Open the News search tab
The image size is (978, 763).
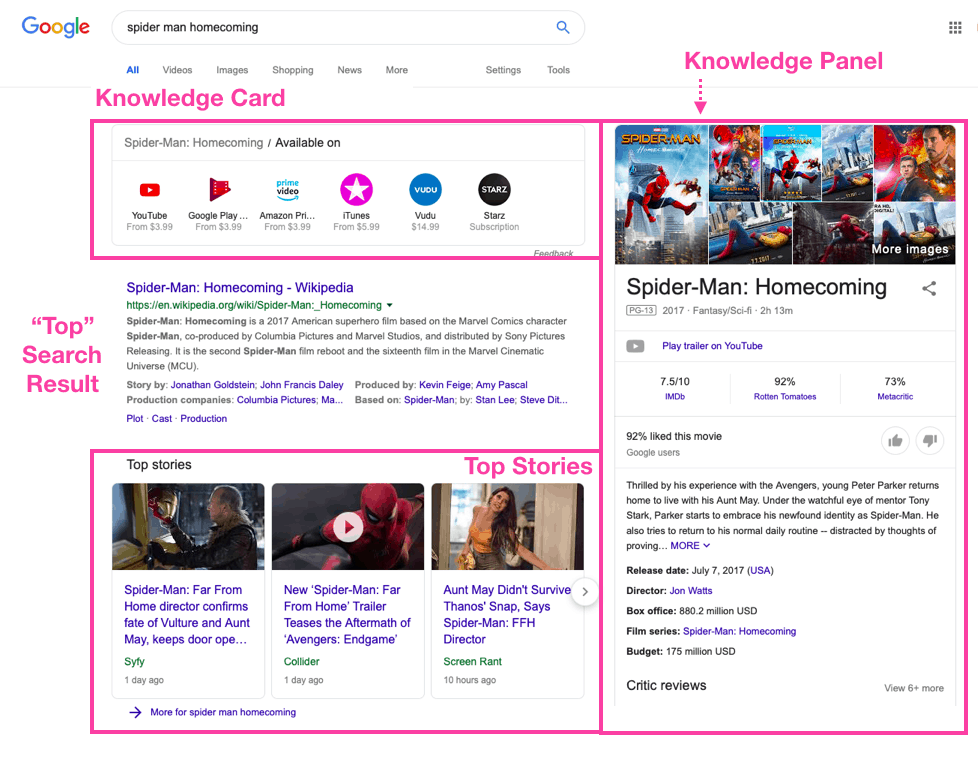349,70
